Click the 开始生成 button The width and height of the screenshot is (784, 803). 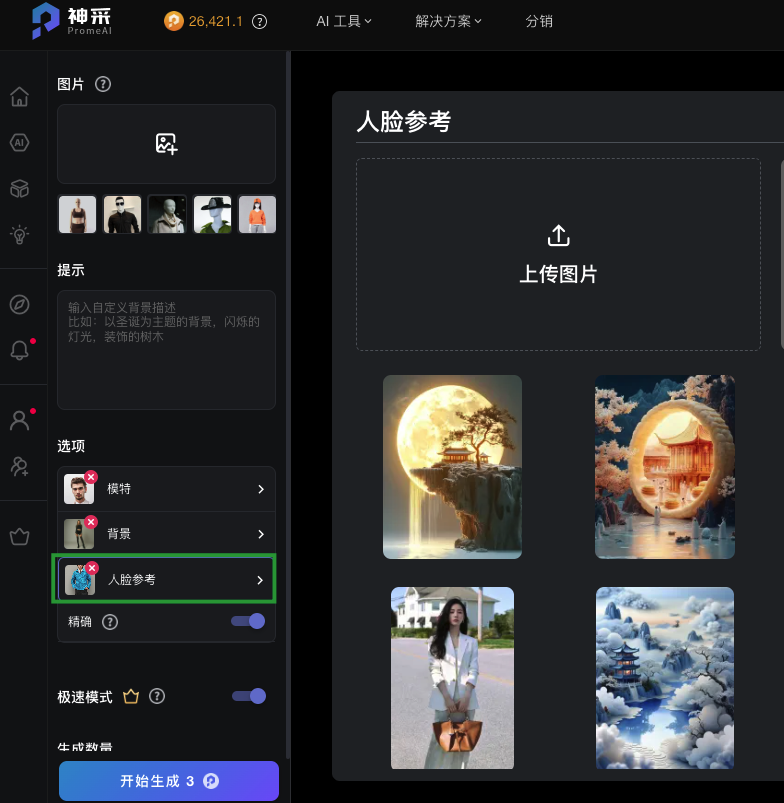[x=168, y=781]
